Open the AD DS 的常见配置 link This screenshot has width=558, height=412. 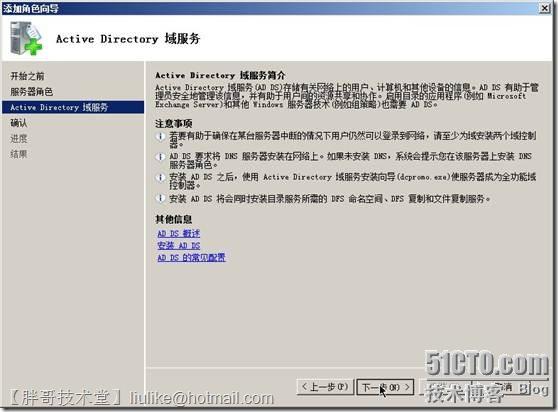(x=191, y=258)
